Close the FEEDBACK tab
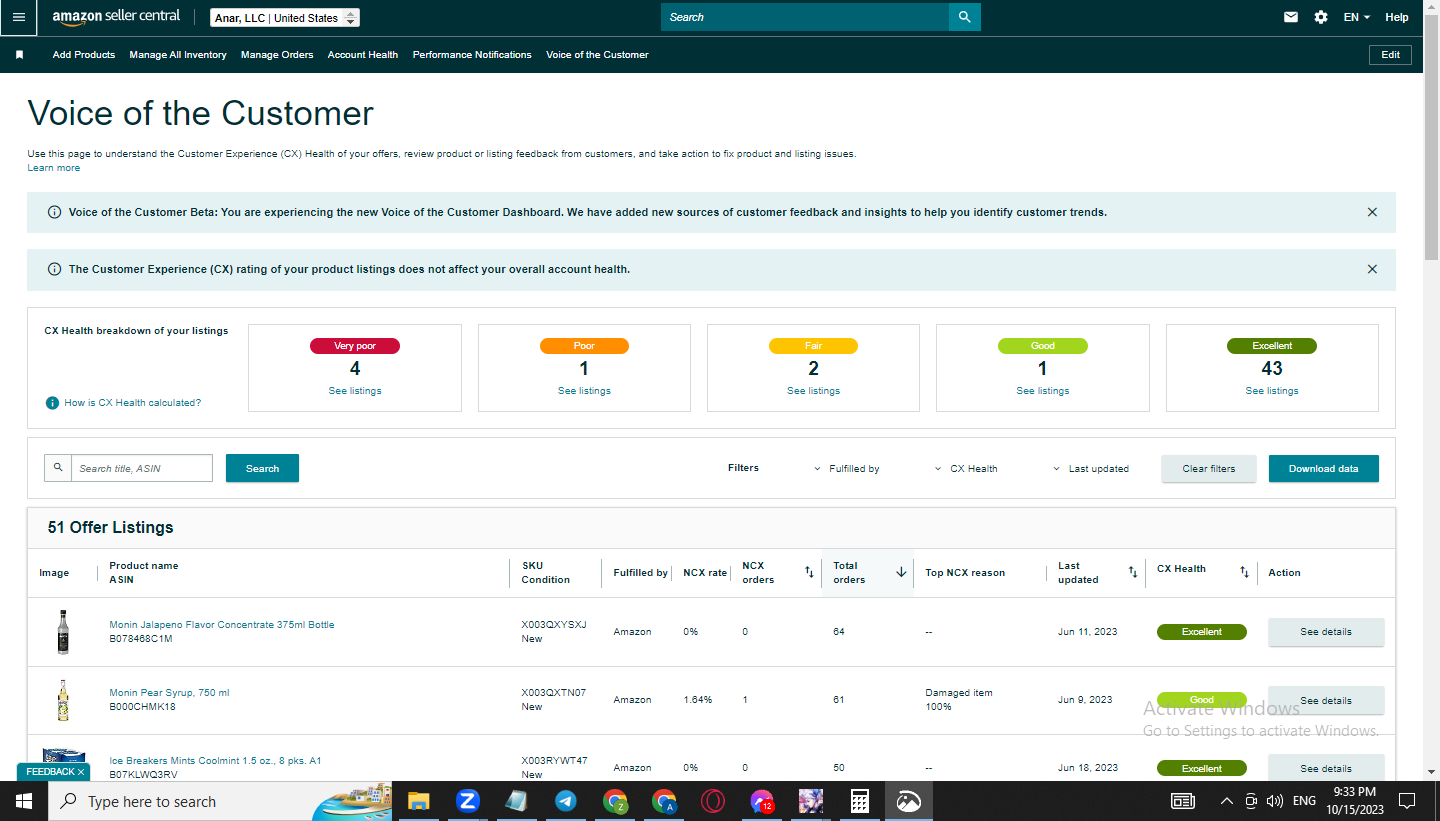The height and width of the screenshot is (821, 1440). click(81, 772)
